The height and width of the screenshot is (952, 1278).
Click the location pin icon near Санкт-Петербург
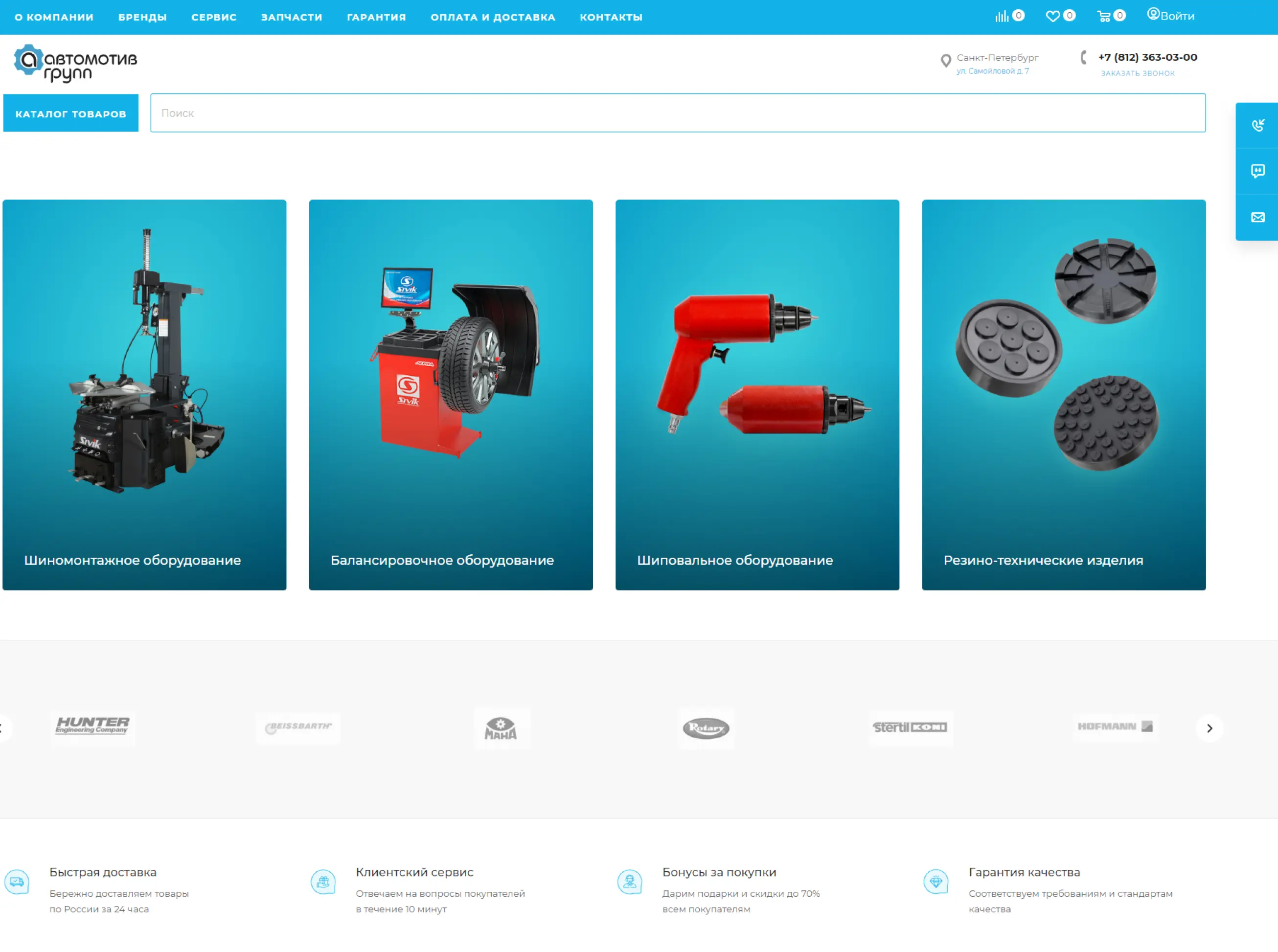point(946,61)
